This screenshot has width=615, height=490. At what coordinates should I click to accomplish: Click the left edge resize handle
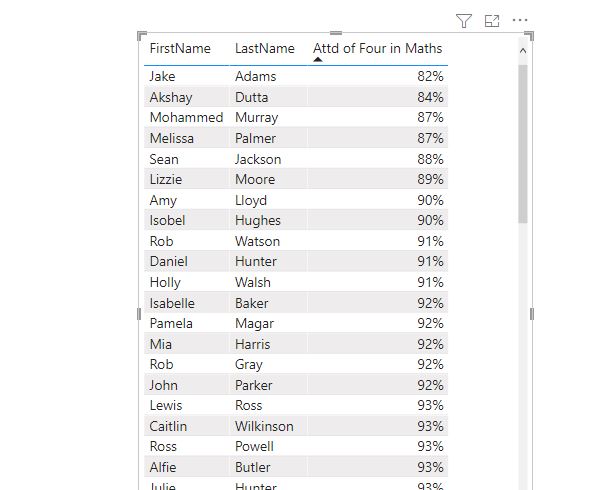tap(139, 314)
